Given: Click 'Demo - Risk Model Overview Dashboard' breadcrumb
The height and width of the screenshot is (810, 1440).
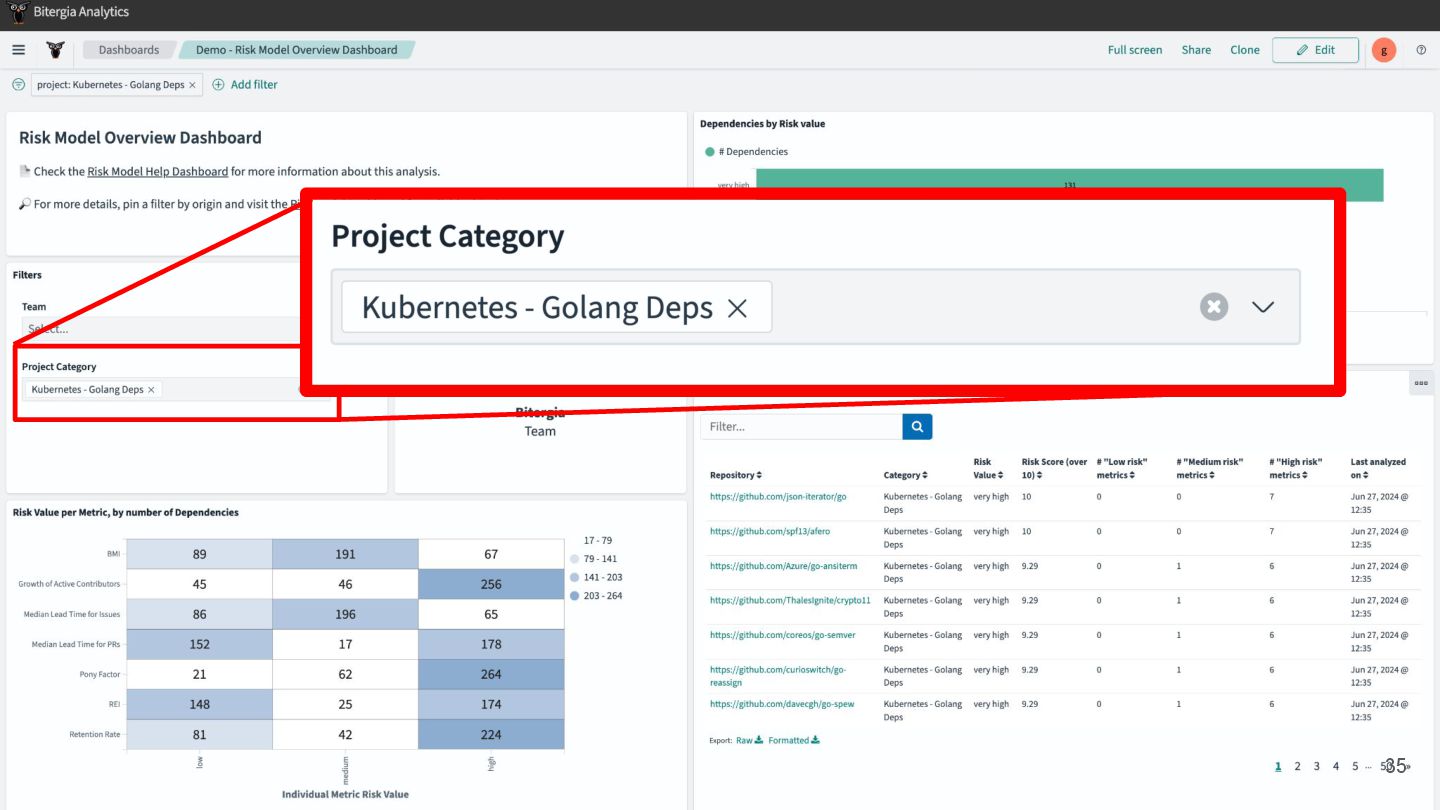Looking at the screenshot, I should (296, 50).
